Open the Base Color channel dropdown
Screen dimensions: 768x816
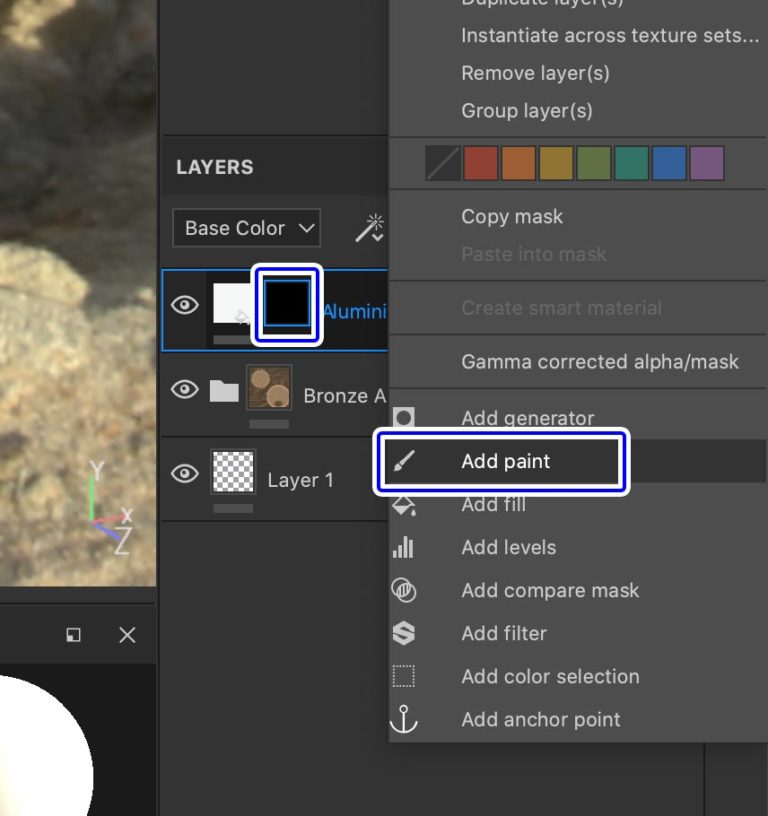(x=247, y=228)
